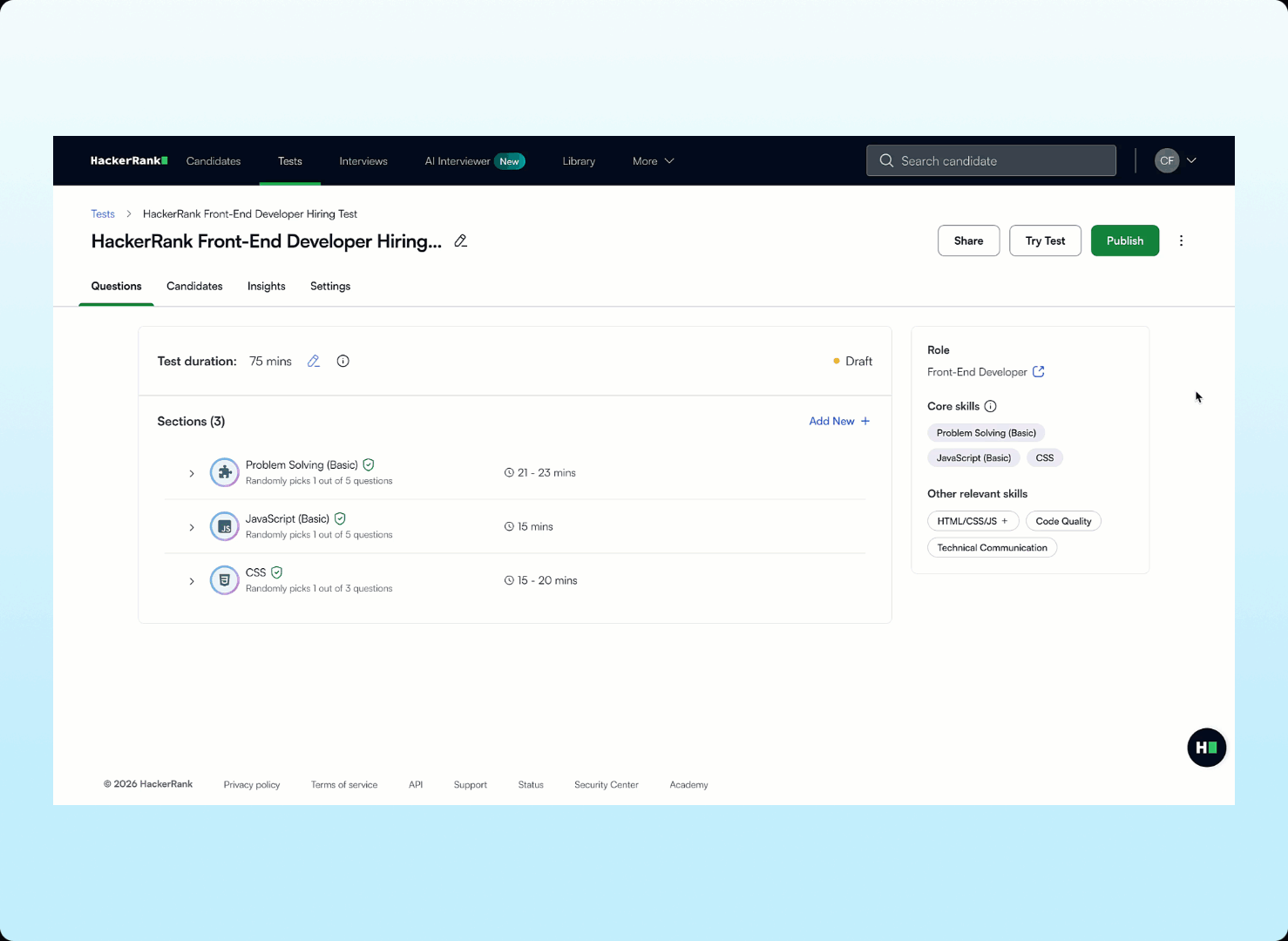
Task: Click clock icon beside 15 mins
Action: pyautogui.click(x=509, y=526)
